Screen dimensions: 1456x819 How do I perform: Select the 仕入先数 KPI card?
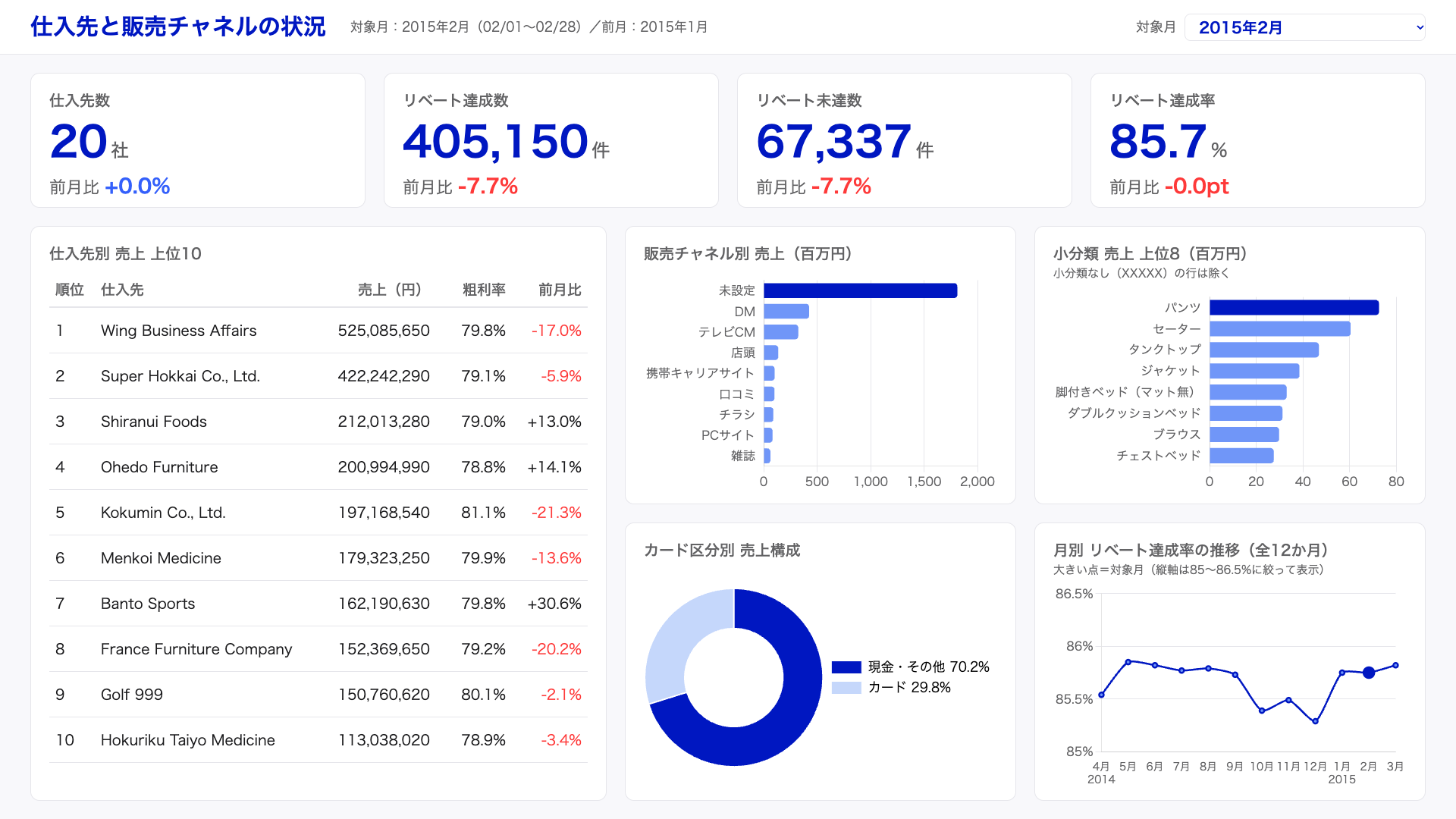click(x=198, y=140)
